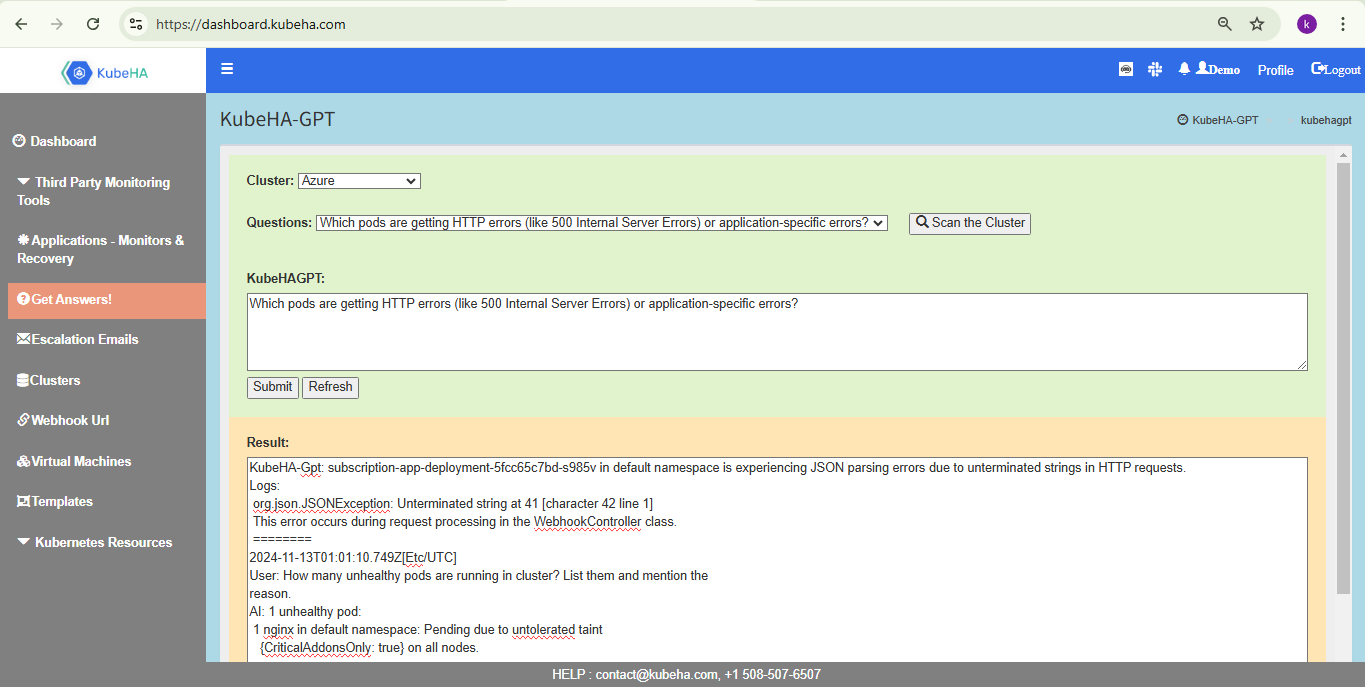This screenshot has width=1365, height=687.
Task: Select Get Answers! in sidebar
Action: [107, 299]
